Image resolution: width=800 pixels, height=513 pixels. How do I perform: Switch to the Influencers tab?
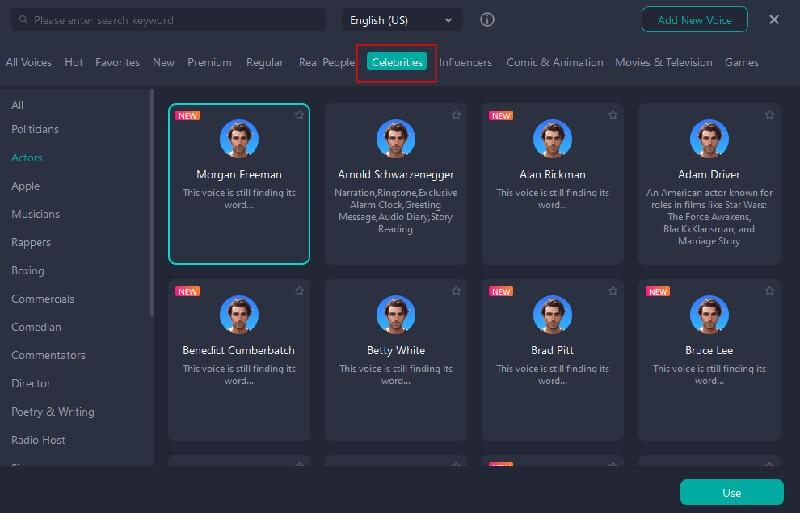pyautogui.click(x=466, y=62)
